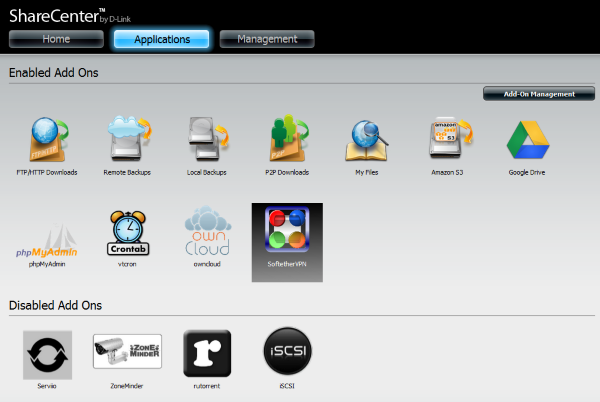Open the Management tab

tap(267, 39)
